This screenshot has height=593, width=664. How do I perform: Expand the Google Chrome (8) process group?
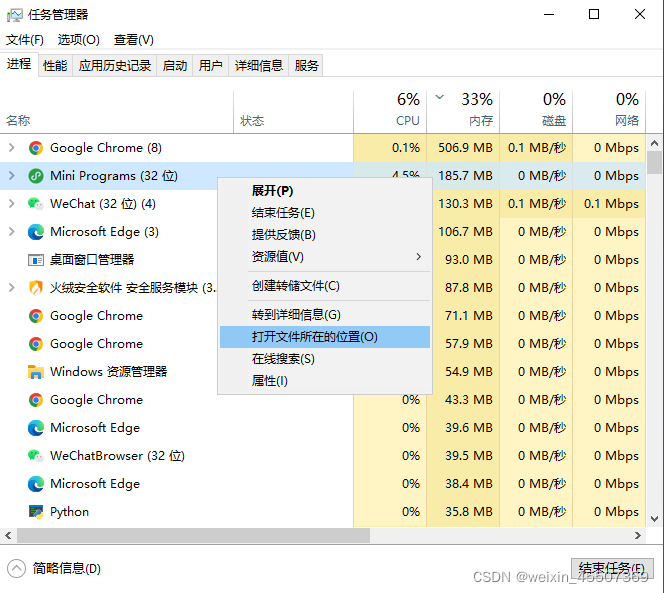(12, 148)
